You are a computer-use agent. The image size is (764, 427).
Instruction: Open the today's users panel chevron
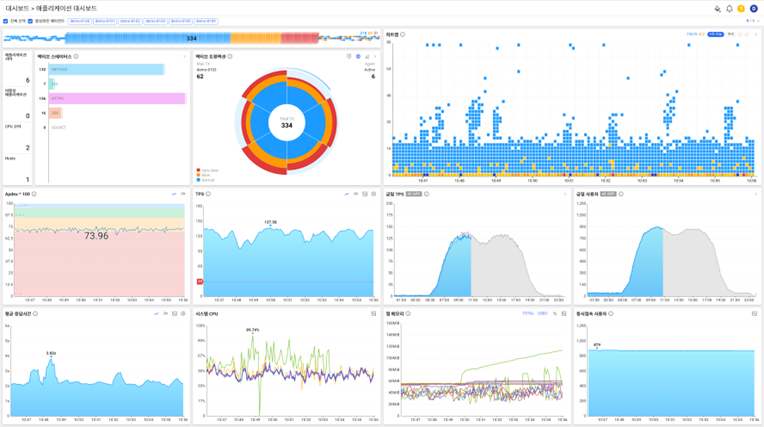[756, 194]
